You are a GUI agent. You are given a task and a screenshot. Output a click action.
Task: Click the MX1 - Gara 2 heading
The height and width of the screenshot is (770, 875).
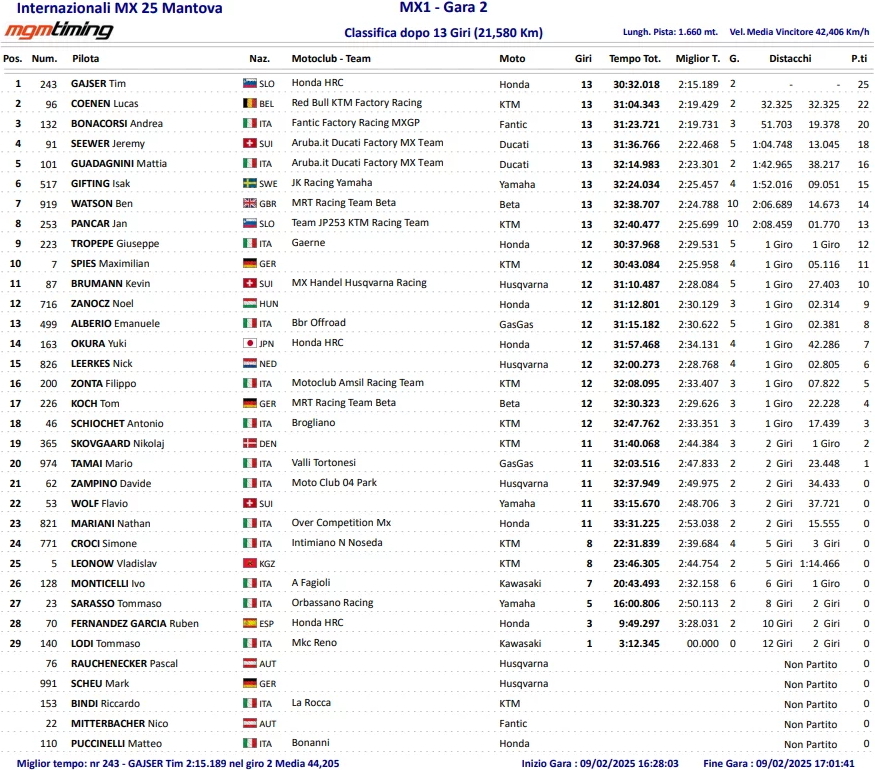[443, 7]
